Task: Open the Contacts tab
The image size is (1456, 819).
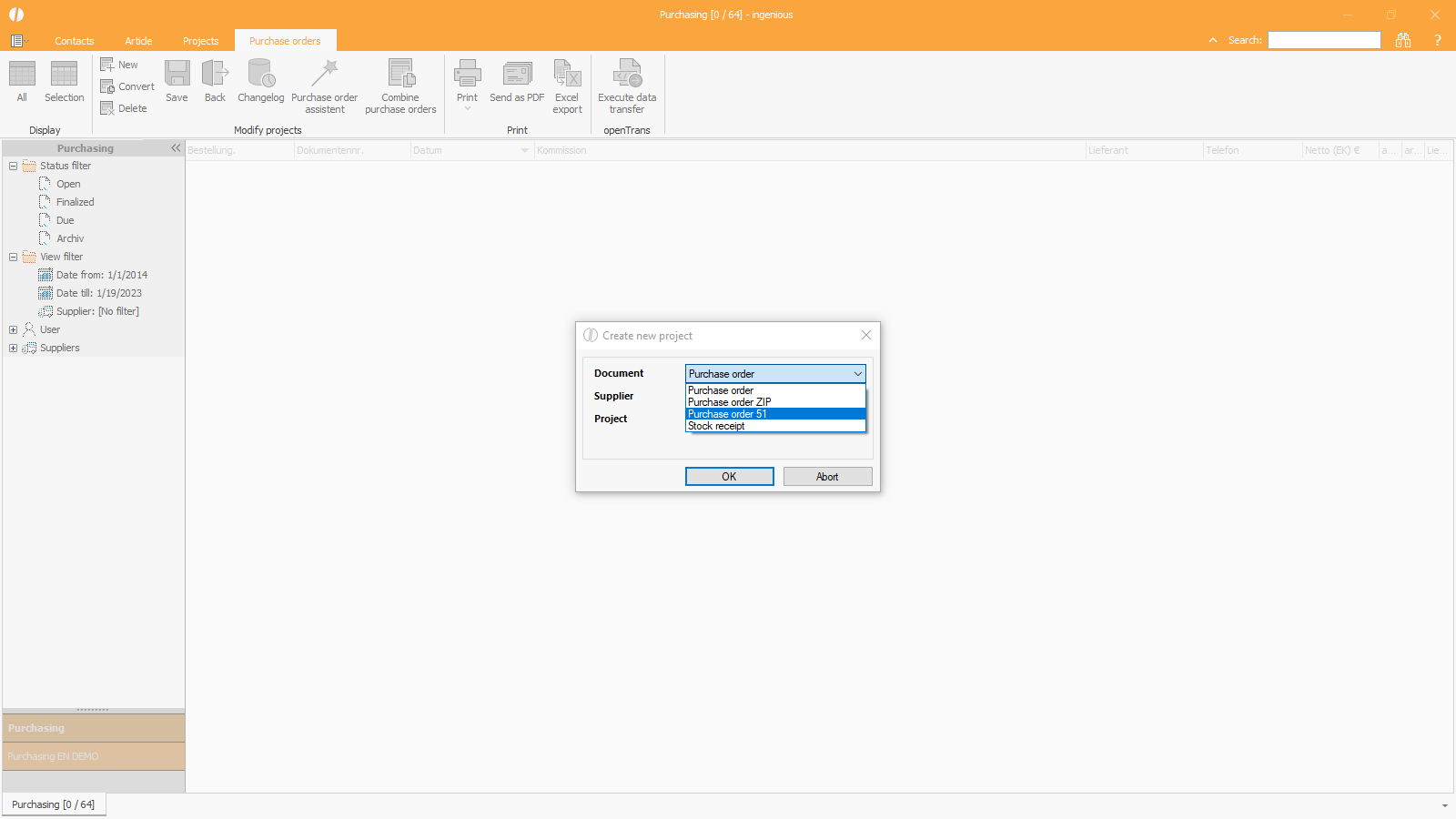Action: pyautogui.click(x=74, y=41)
